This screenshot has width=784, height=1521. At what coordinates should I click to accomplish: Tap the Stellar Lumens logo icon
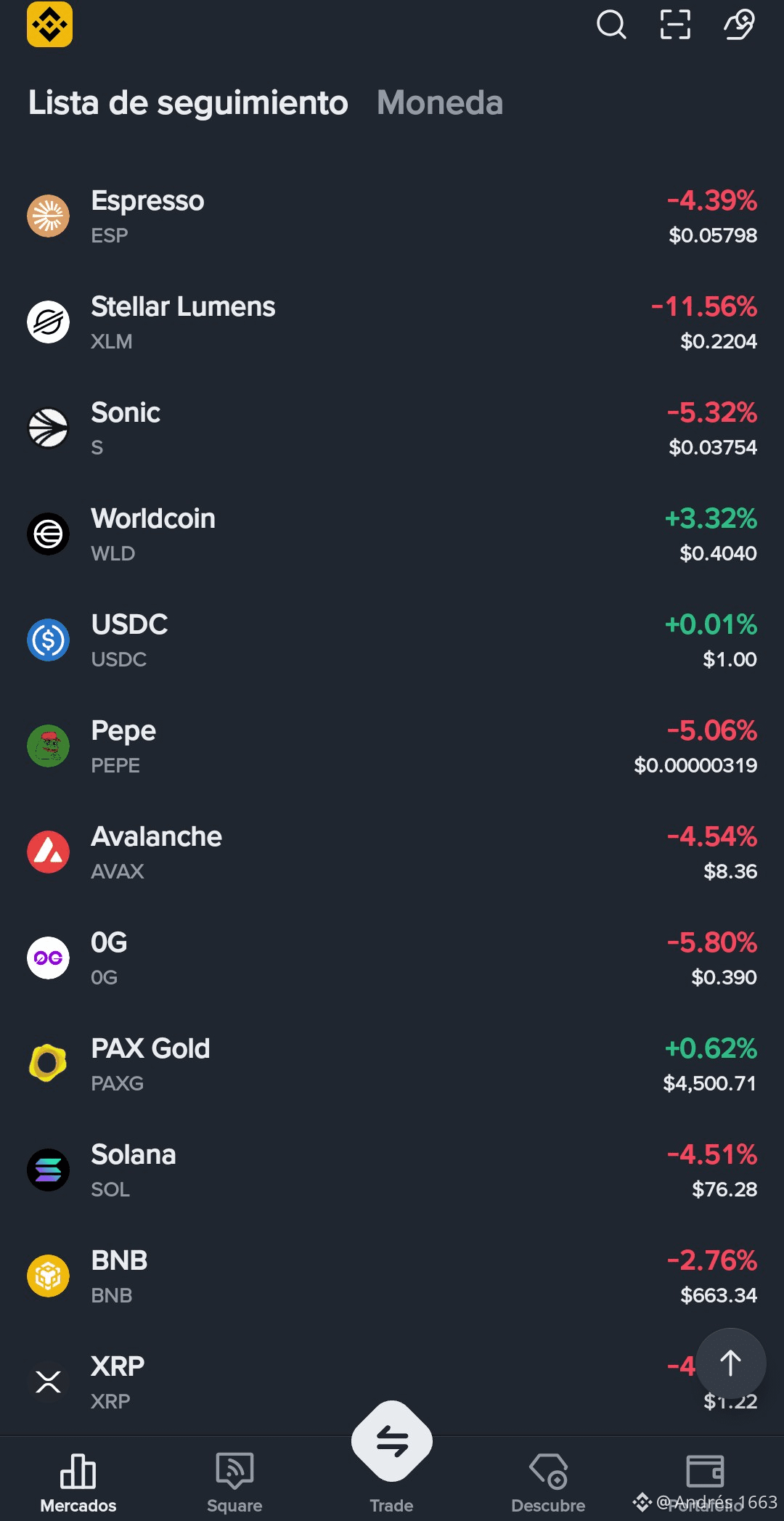49,322
